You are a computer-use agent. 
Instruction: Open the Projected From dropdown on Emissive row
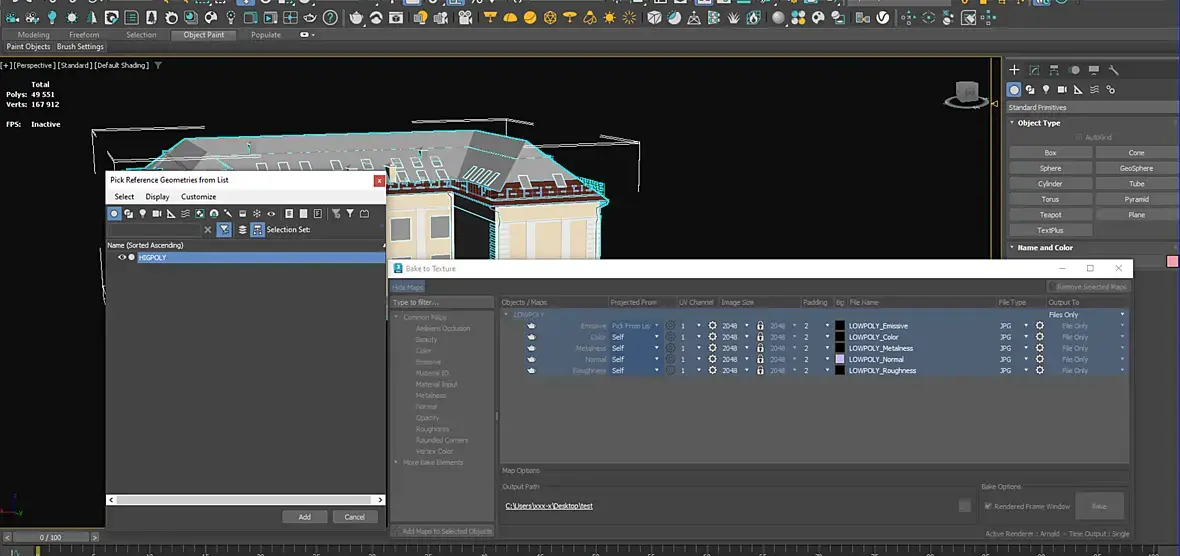click(x=657, y=326)
